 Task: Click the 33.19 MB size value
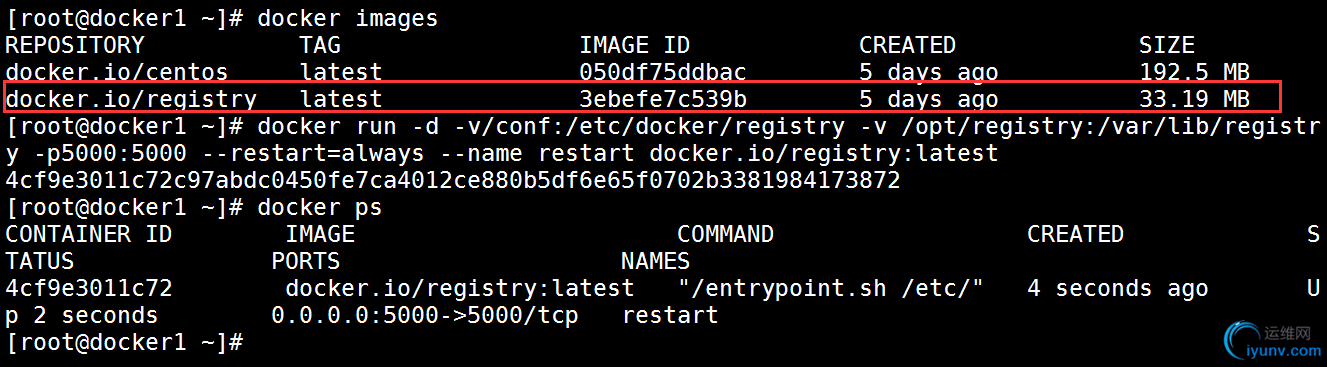[x=1194, y=99]
